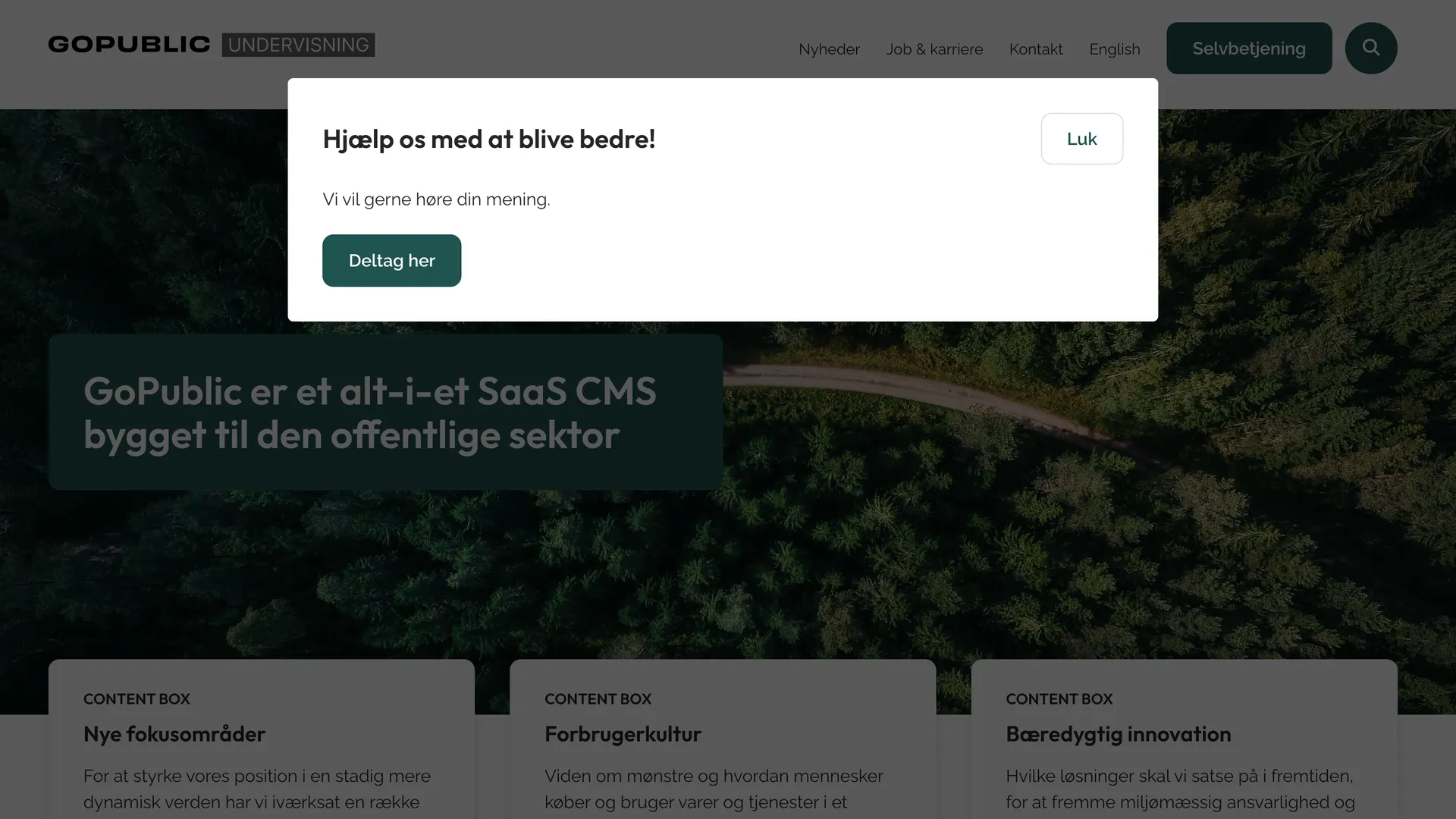Click the popup heading Hjælp os med at blive bedre
Viewport: 1456px width, 819px height.
click(488, 139)
